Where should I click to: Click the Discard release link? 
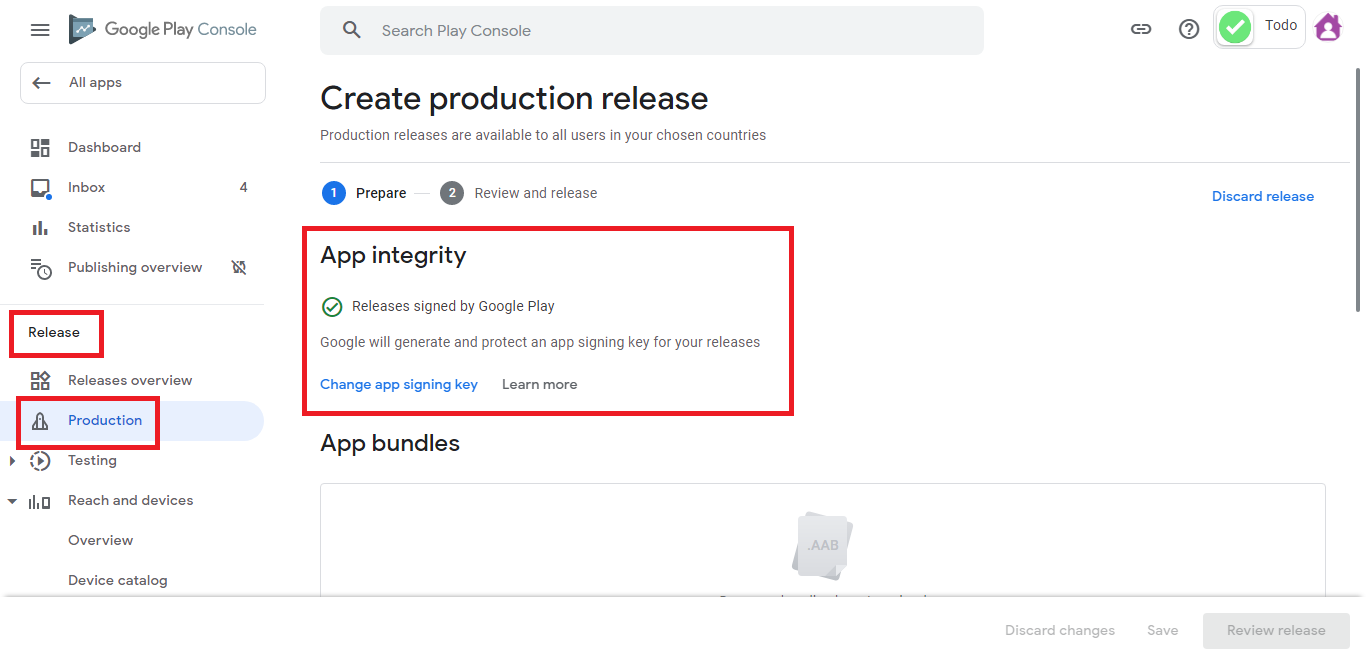tap(1263, 197)
